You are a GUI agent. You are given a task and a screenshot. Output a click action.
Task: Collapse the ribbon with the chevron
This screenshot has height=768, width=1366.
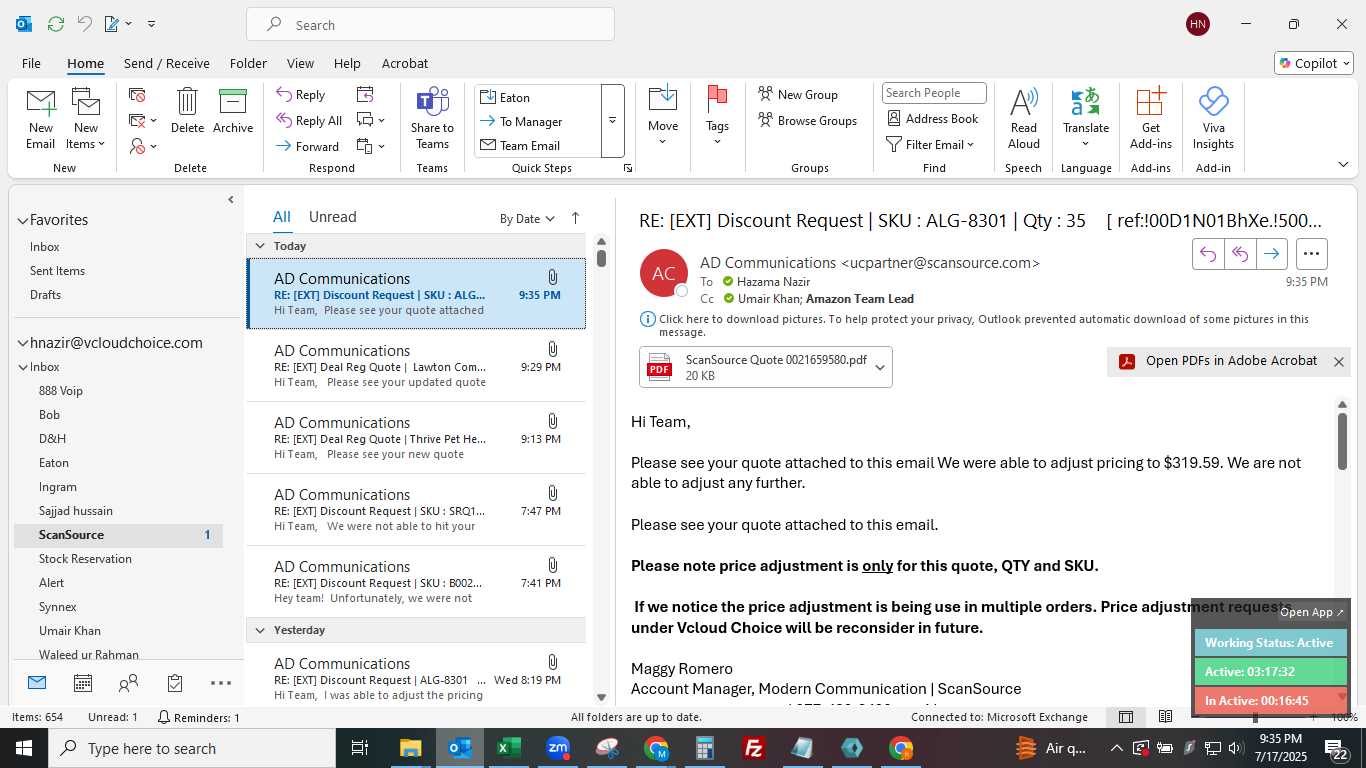click(1343, 165)
